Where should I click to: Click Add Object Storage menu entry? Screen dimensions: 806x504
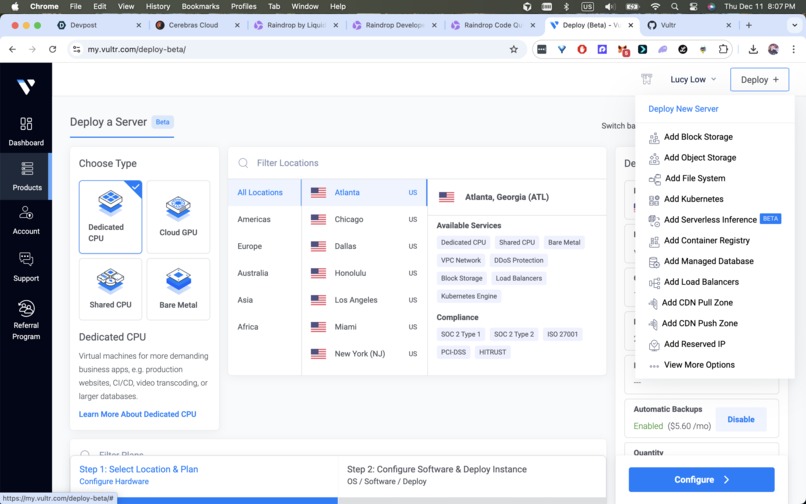click(700, 157)
